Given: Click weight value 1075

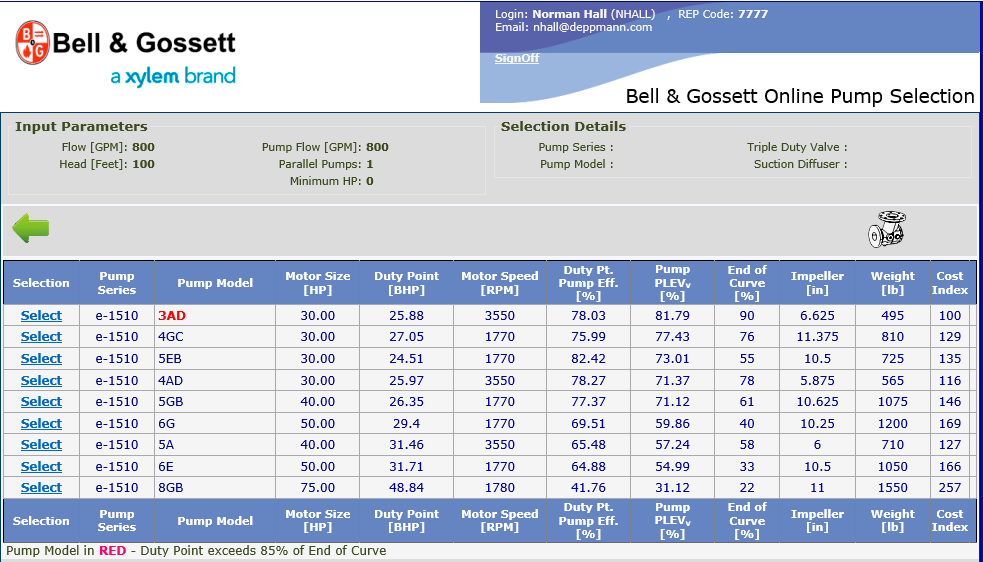Looking at the screenshot, I should (x=893, y=401).
